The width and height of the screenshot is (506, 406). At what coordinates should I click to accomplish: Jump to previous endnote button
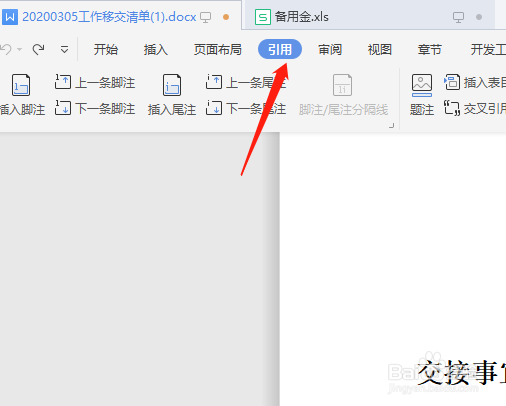point(246,82)
